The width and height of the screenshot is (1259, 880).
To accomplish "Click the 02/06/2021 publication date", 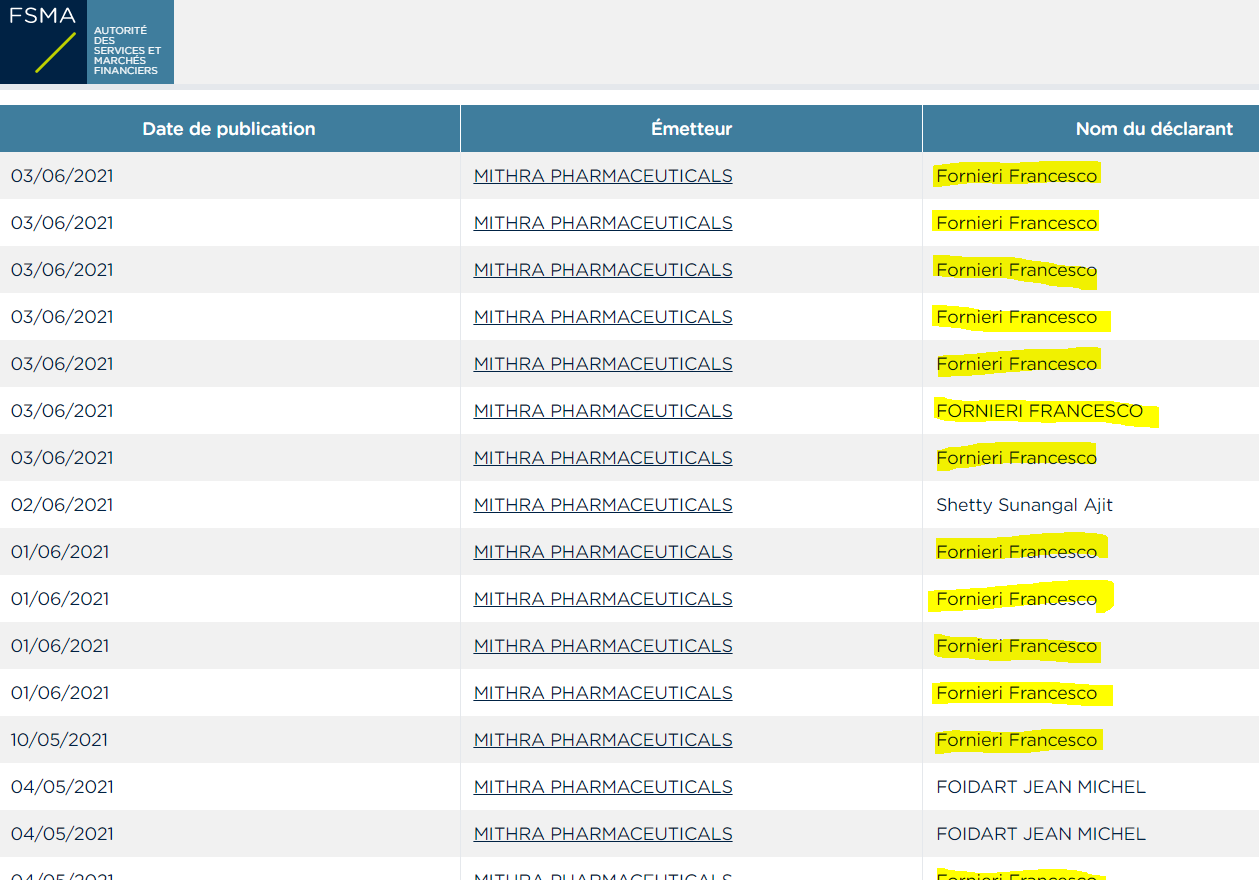I will click(x=62, y=505).
